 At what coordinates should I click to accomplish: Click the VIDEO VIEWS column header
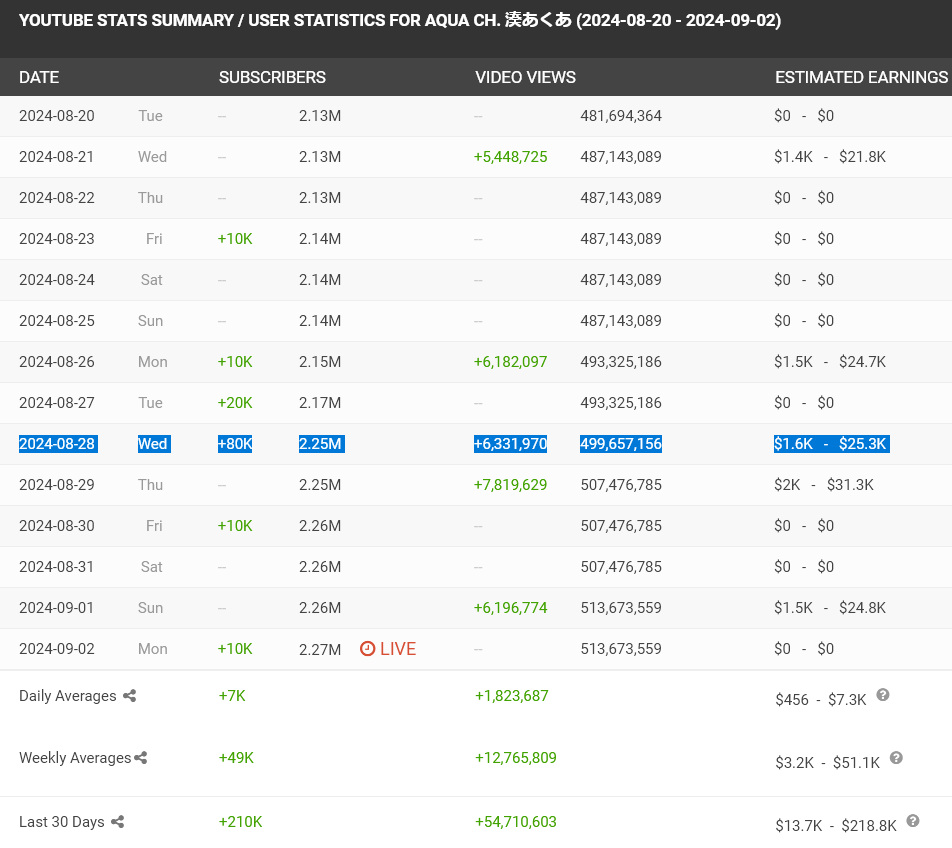click(525, 77)
